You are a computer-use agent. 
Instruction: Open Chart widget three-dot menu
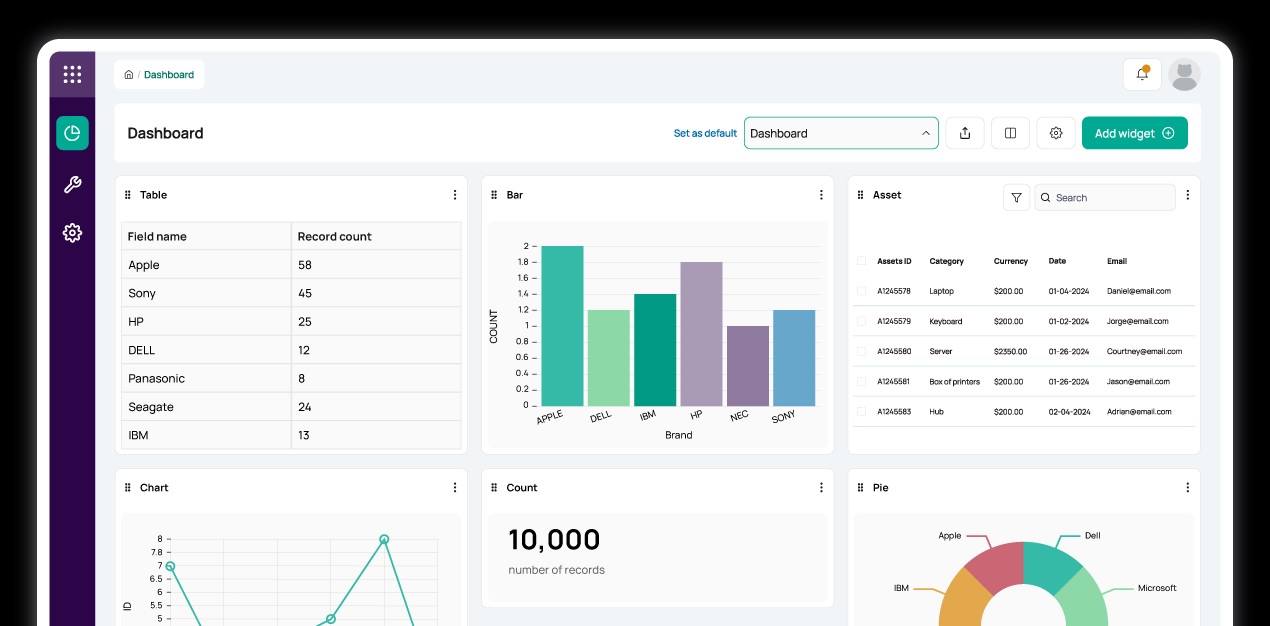[x=455, y=488]
